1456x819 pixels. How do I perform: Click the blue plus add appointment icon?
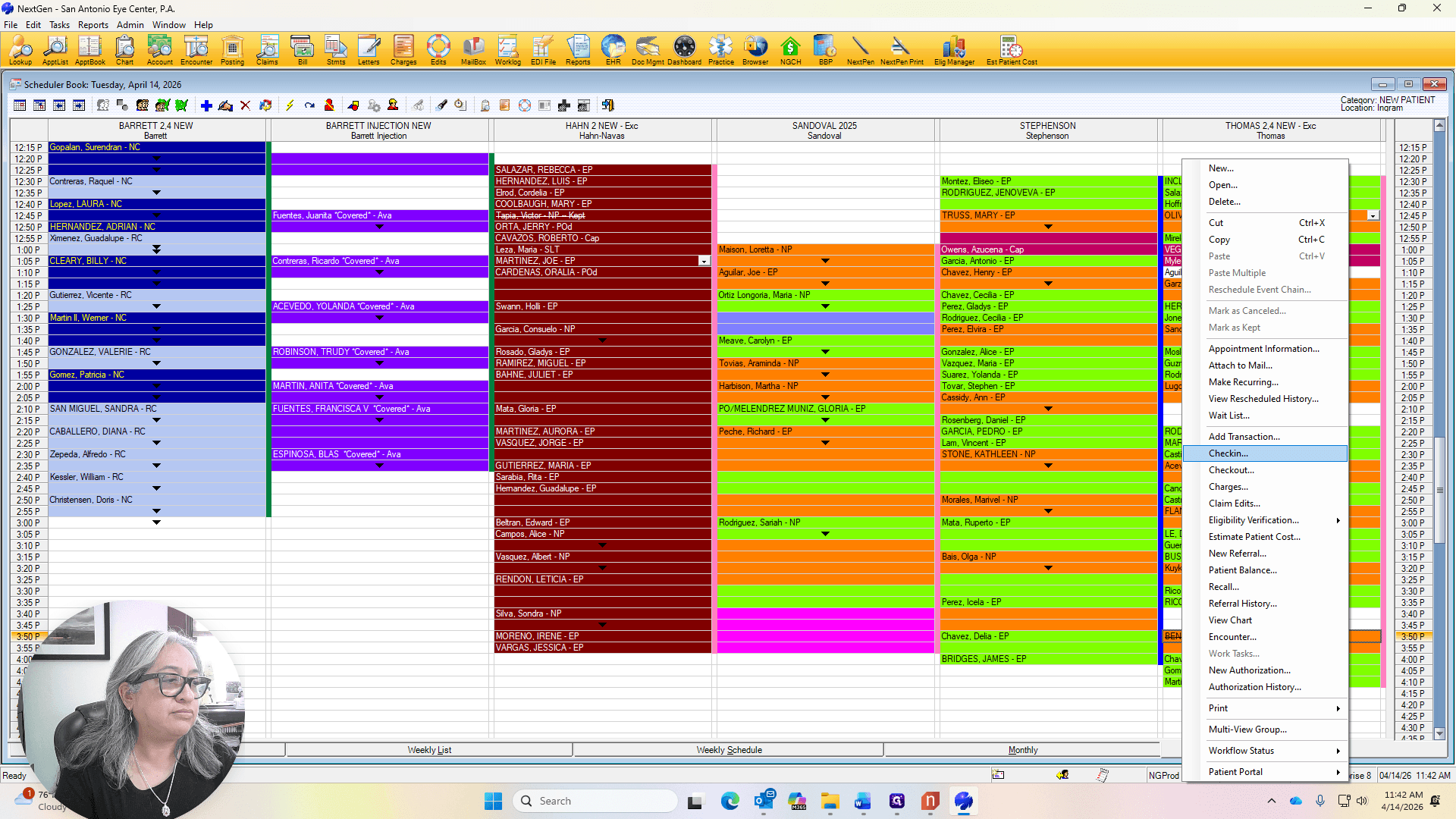206,105
